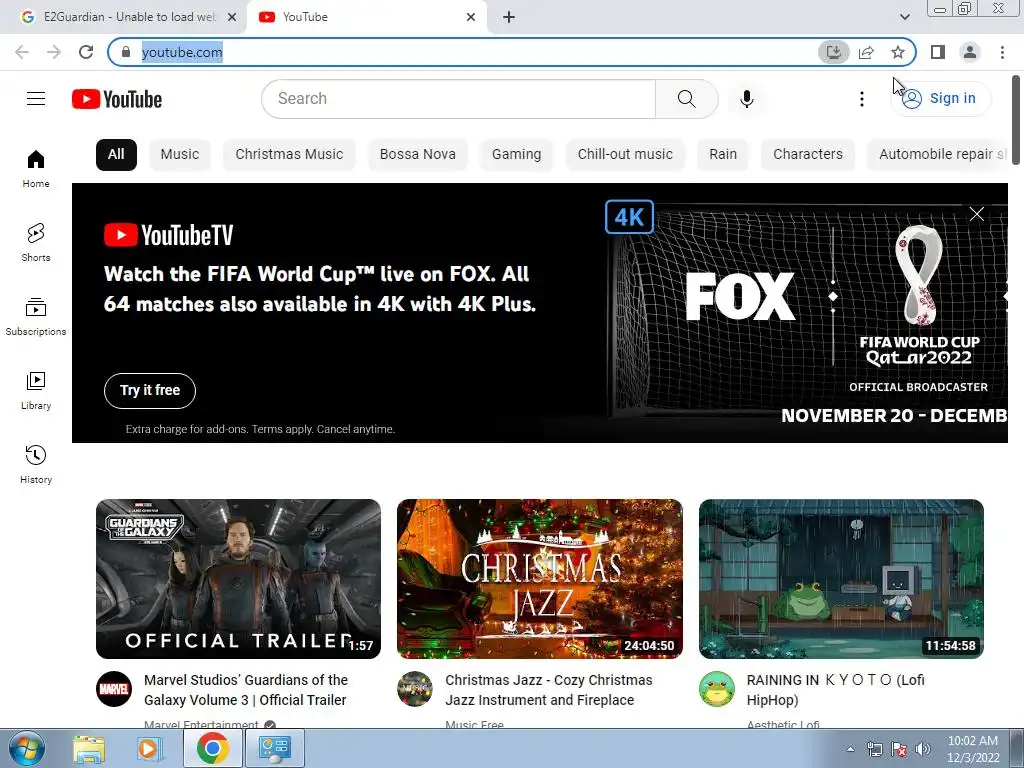Toggle the browser side panel
The height and width of the screenshot is (768, 1024).
tap(938, 52)
